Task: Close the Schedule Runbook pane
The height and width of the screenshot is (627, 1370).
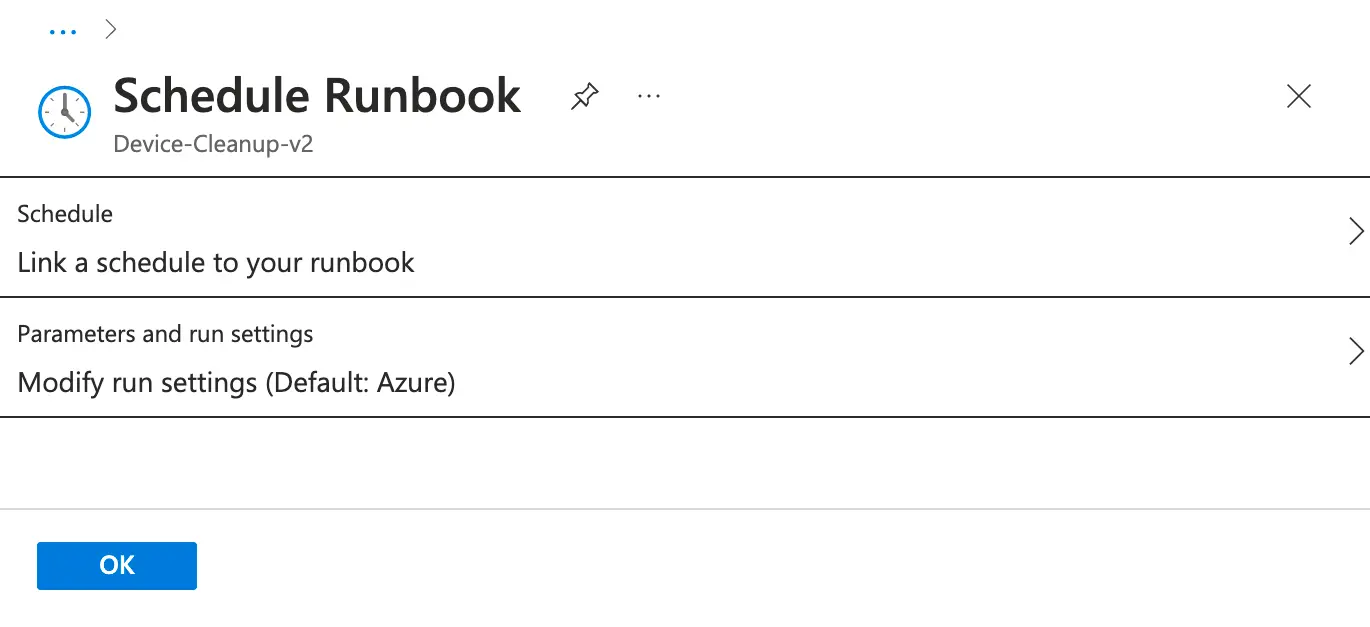Action: point(1298,96)
